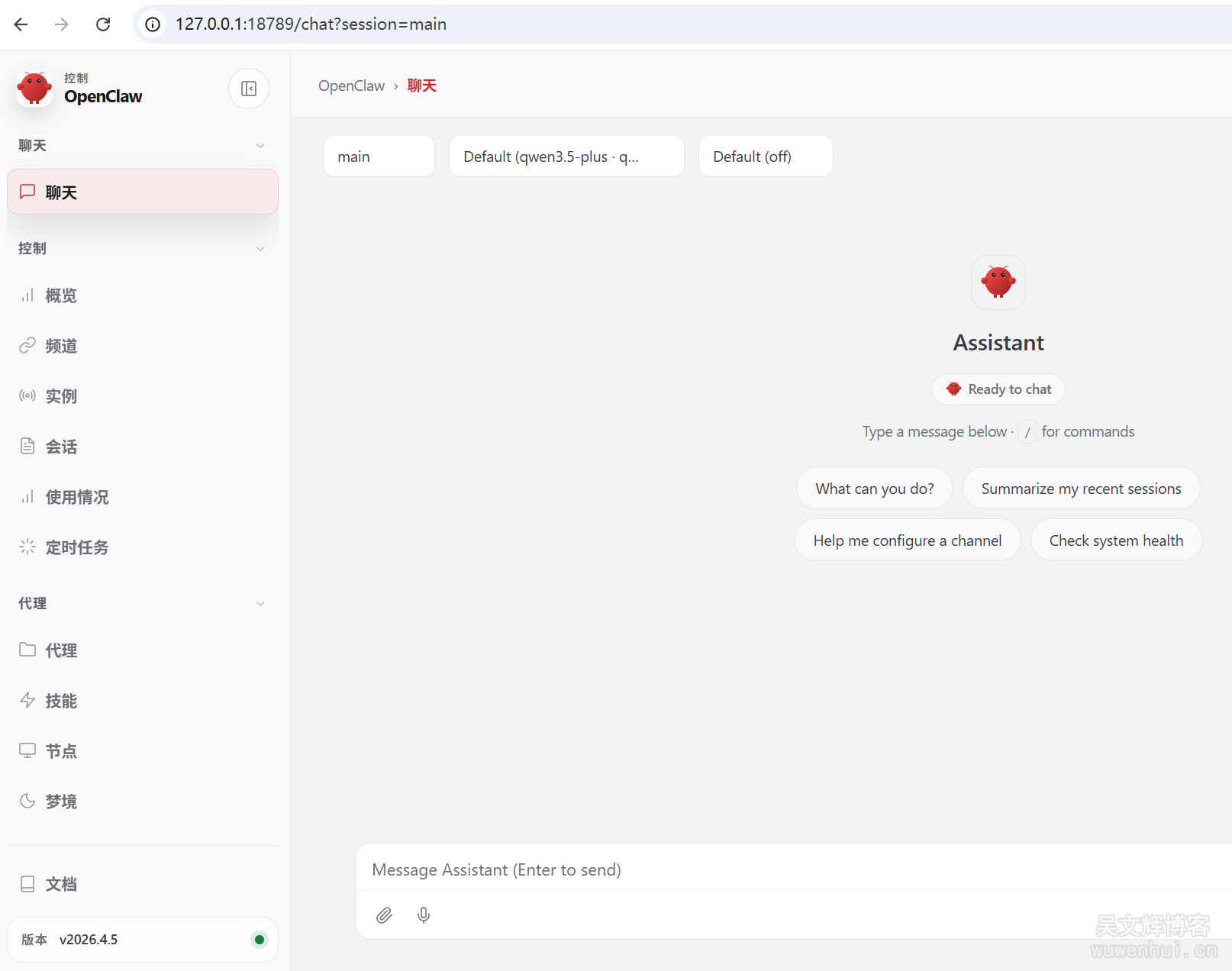
Task: Open the Default (off) dropdown
Action: click(x=765, y=156)
